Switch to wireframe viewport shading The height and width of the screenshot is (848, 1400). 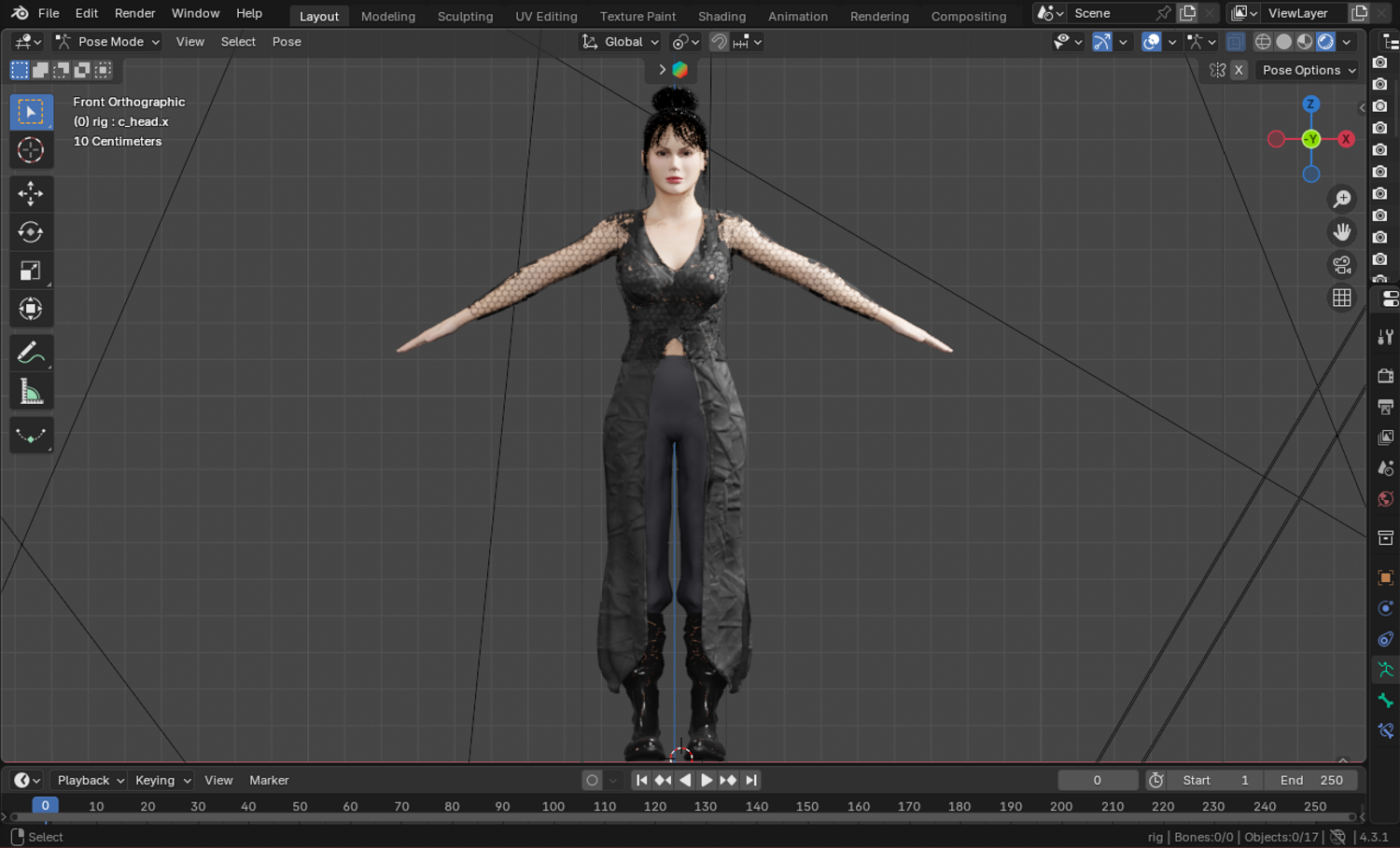[x=1263, y=42]
